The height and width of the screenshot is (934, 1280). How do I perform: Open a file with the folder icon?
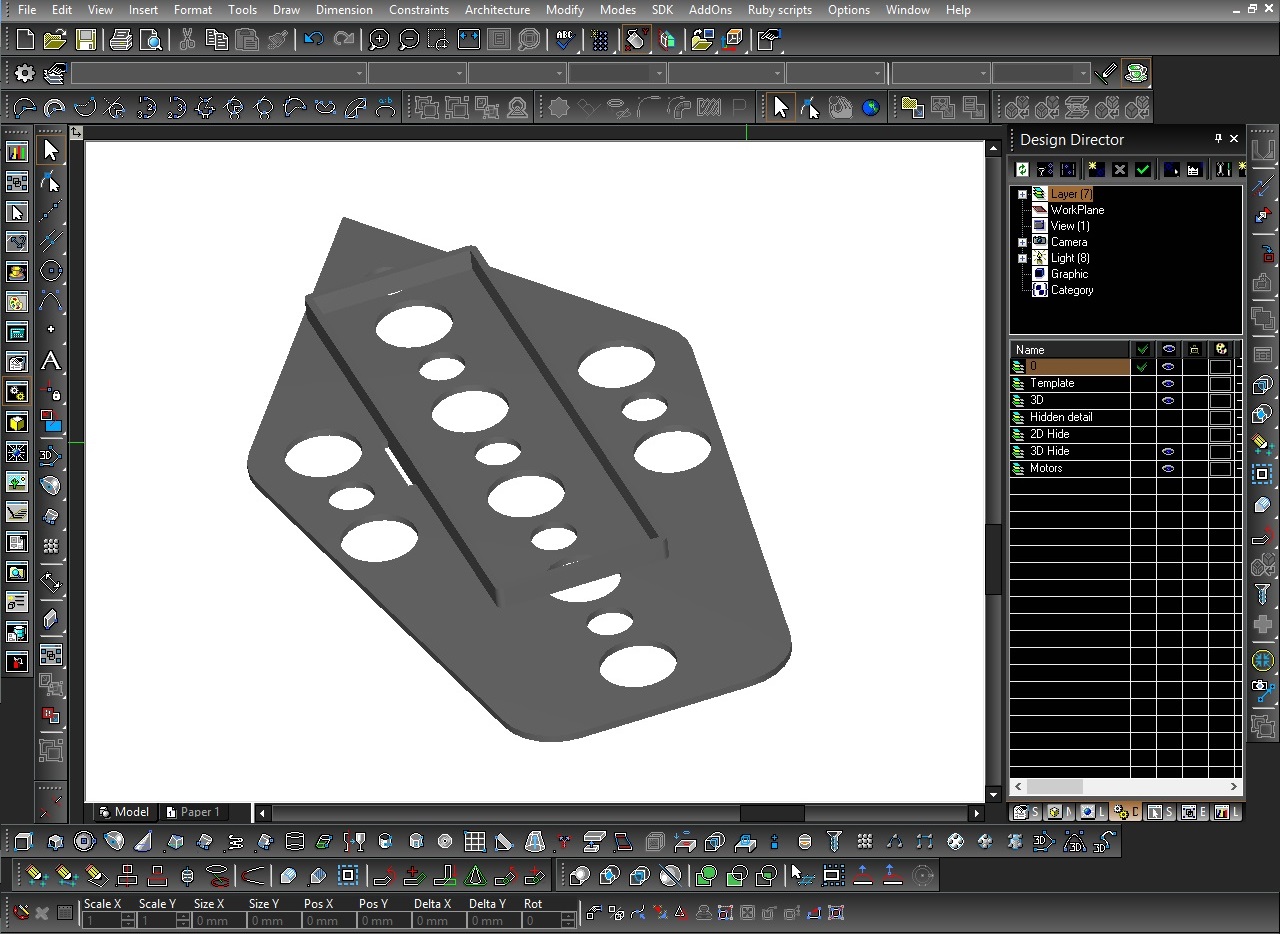click(55, 40)
